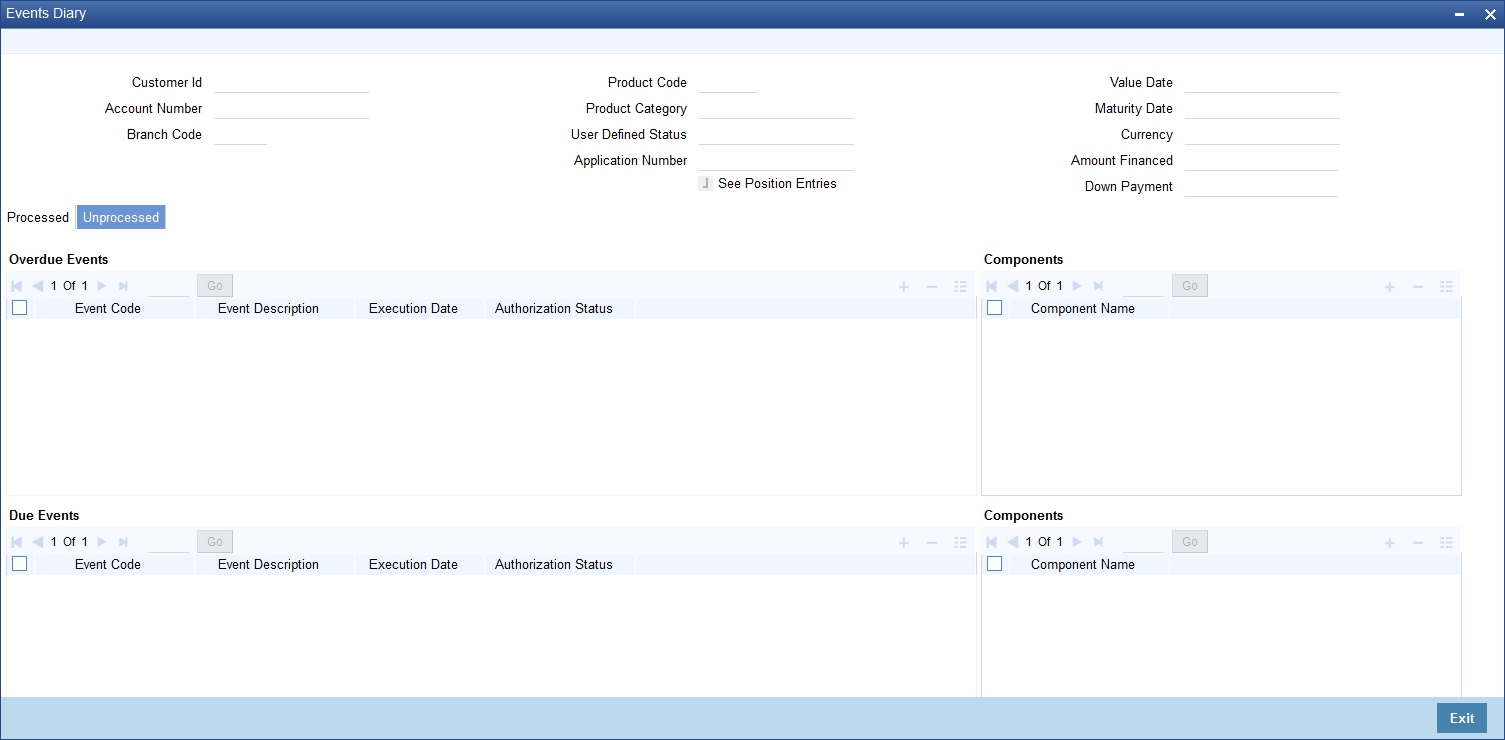Open single record view for Overdue Events
1505x740 pixels.
(x=960, y=287)
